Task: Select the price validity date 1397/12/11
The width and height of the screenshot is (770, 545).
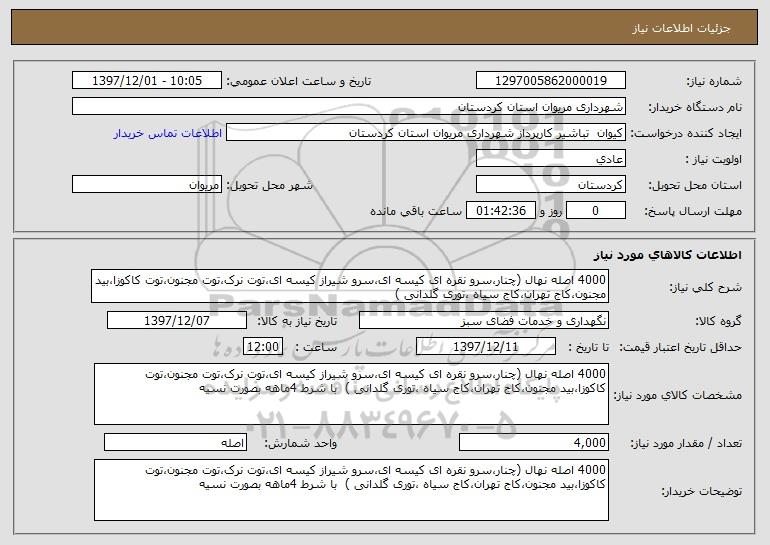Action: [x=486, y=346]
